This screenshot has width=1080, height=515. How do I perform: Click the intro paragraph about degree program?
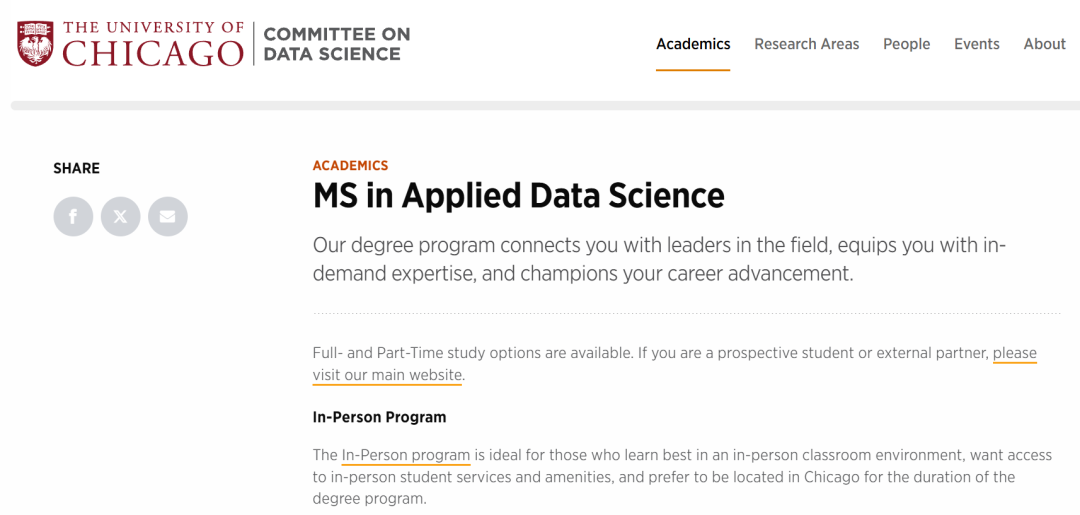pyautogui.click(x=659, y=260)
